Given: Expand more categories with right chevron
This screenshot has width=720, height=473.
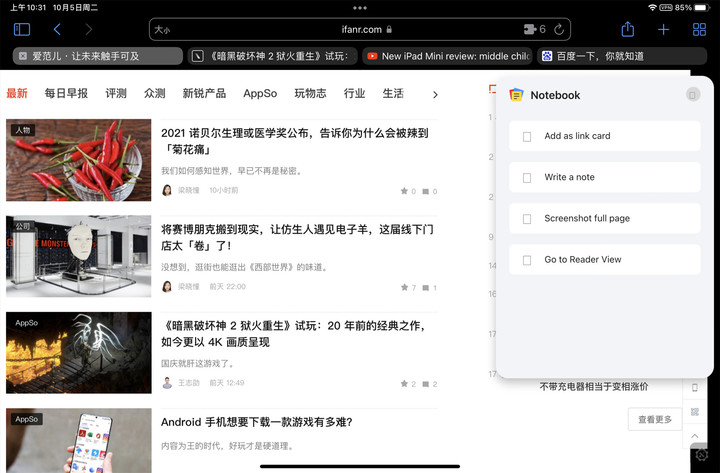Looking at the screenshot, I should 435,94.
